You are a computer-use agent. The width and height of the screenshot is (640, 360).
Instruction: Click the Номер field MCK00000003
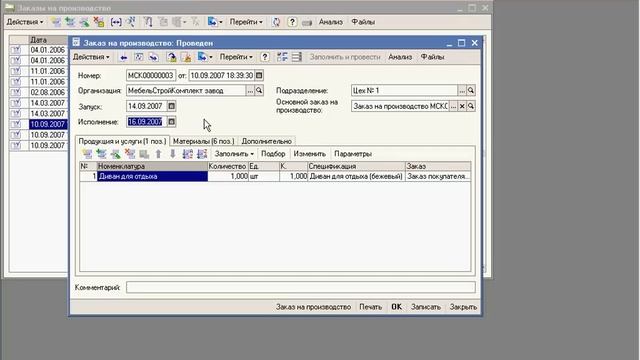point(151,76)
